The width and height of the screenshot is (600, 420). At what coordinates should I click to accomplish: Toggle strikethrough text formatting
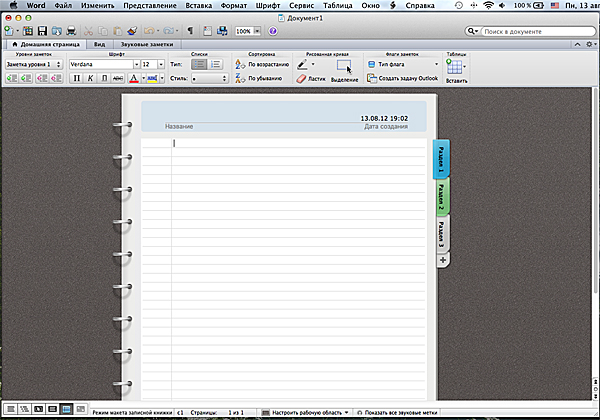point(118,77)
